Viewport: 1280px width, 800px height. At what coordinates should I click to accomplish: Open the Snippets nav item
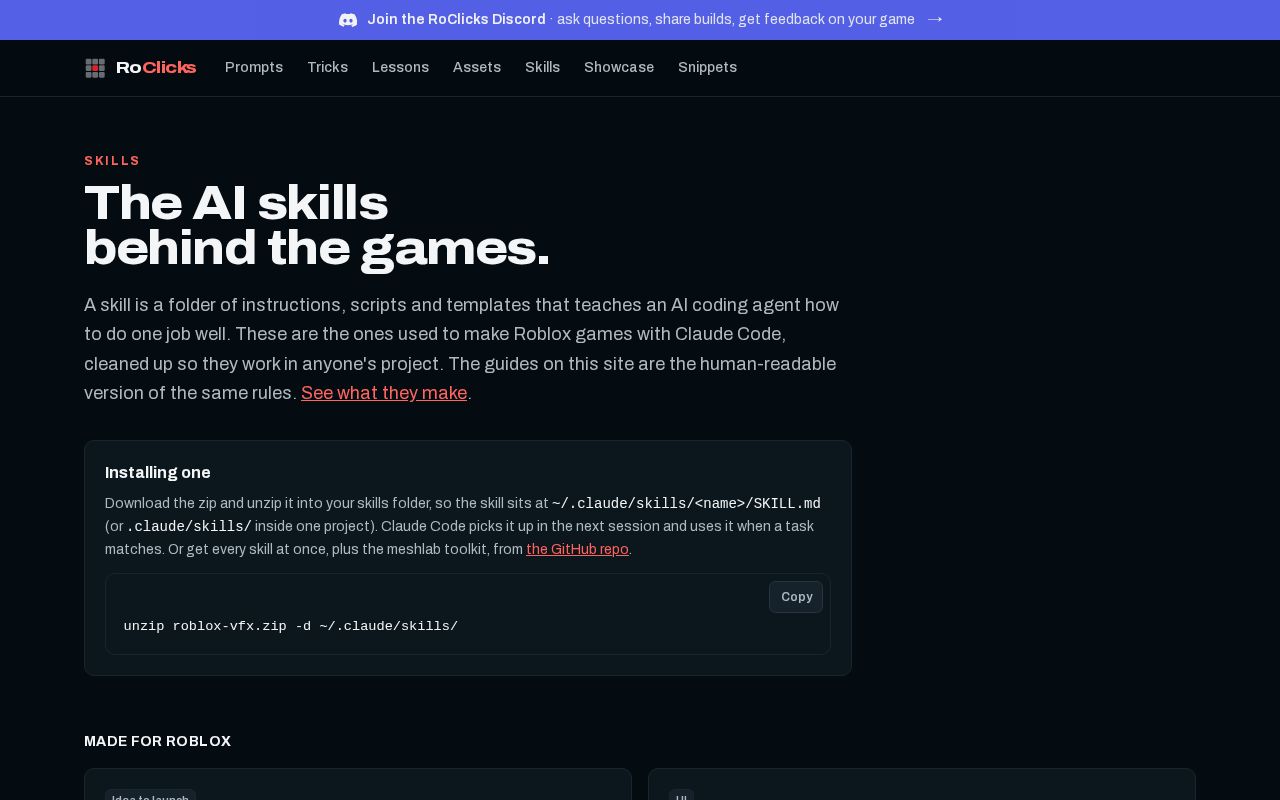707,67
